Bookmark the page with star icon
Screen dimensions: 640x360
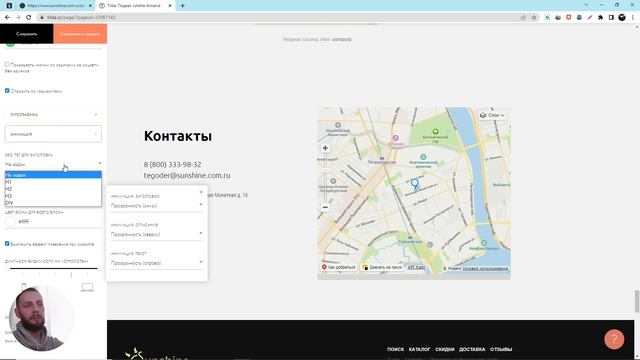tap(534, 18)
